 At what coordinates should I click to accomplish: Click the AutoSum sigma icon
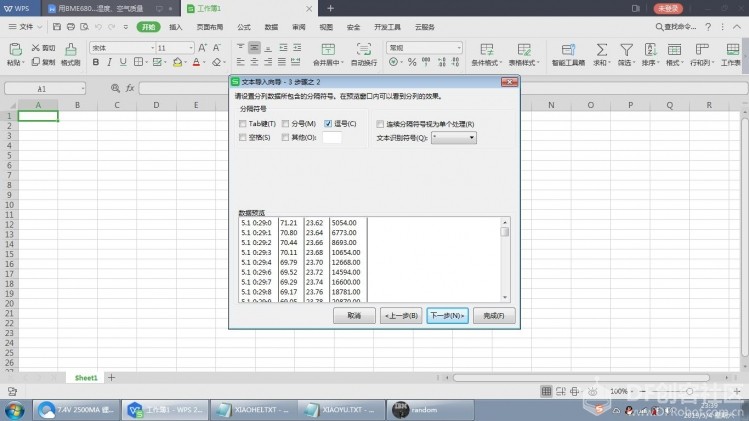coord(601,49)
